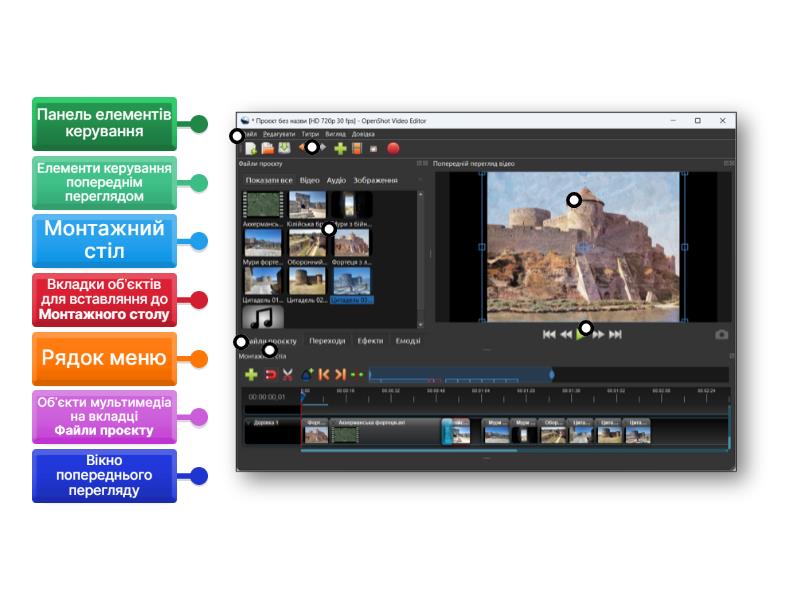Take a snapshot with the camera icon

point(721,335)
